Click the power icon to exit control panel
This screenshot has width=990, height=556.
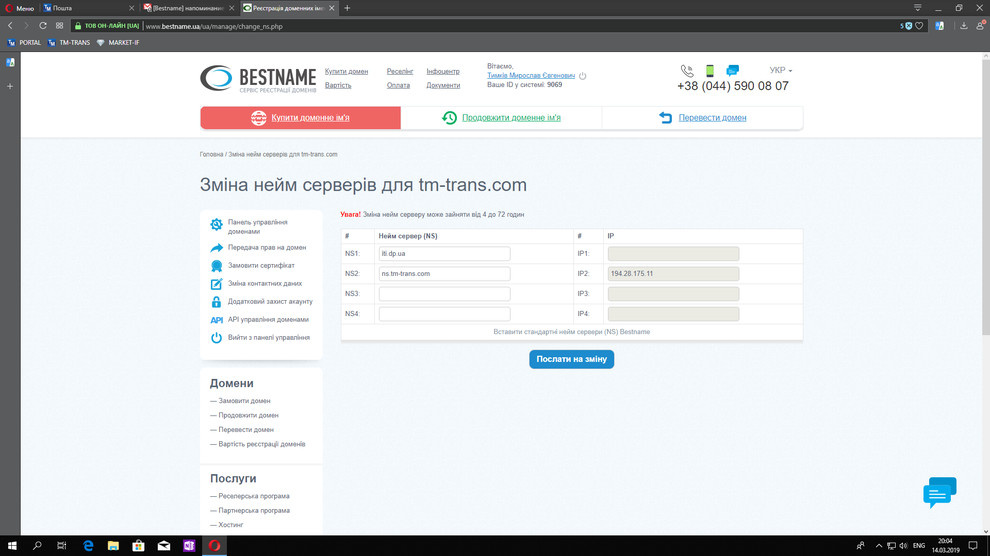217,338
